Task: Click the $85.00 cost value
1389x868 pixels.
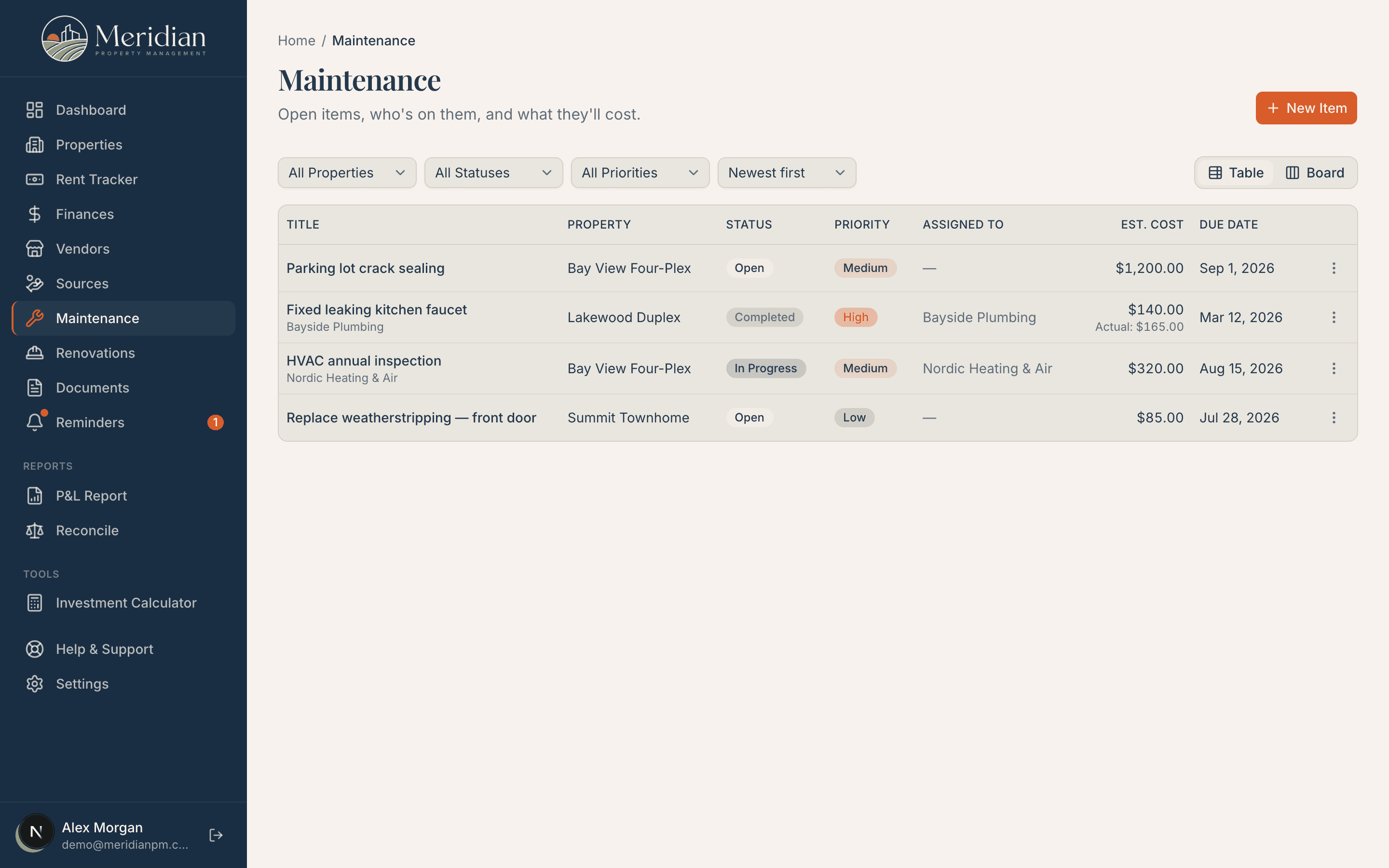Action: [x=1160, y=417]
